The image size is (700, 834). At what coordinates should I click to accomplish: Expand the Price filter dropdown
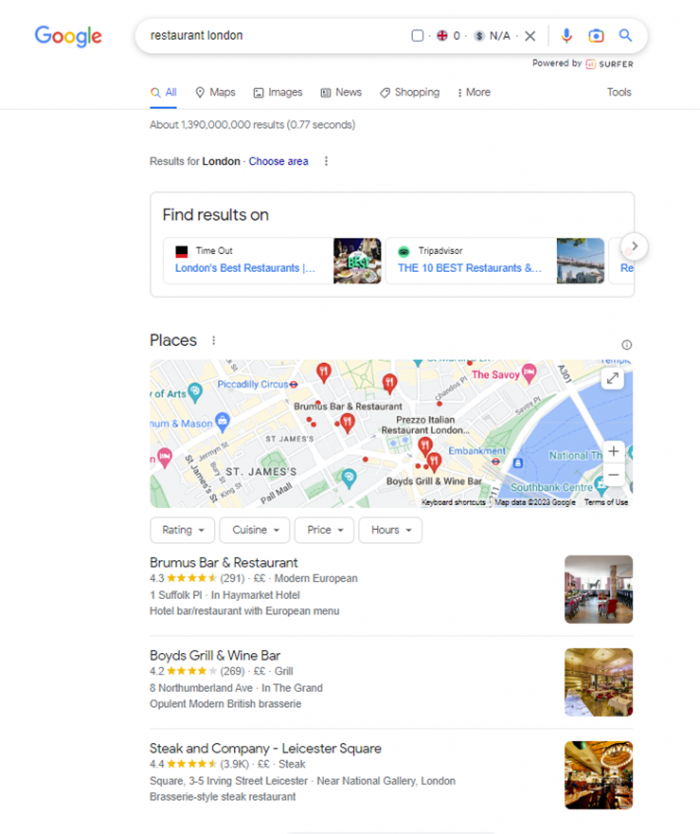tap(324, 530)
